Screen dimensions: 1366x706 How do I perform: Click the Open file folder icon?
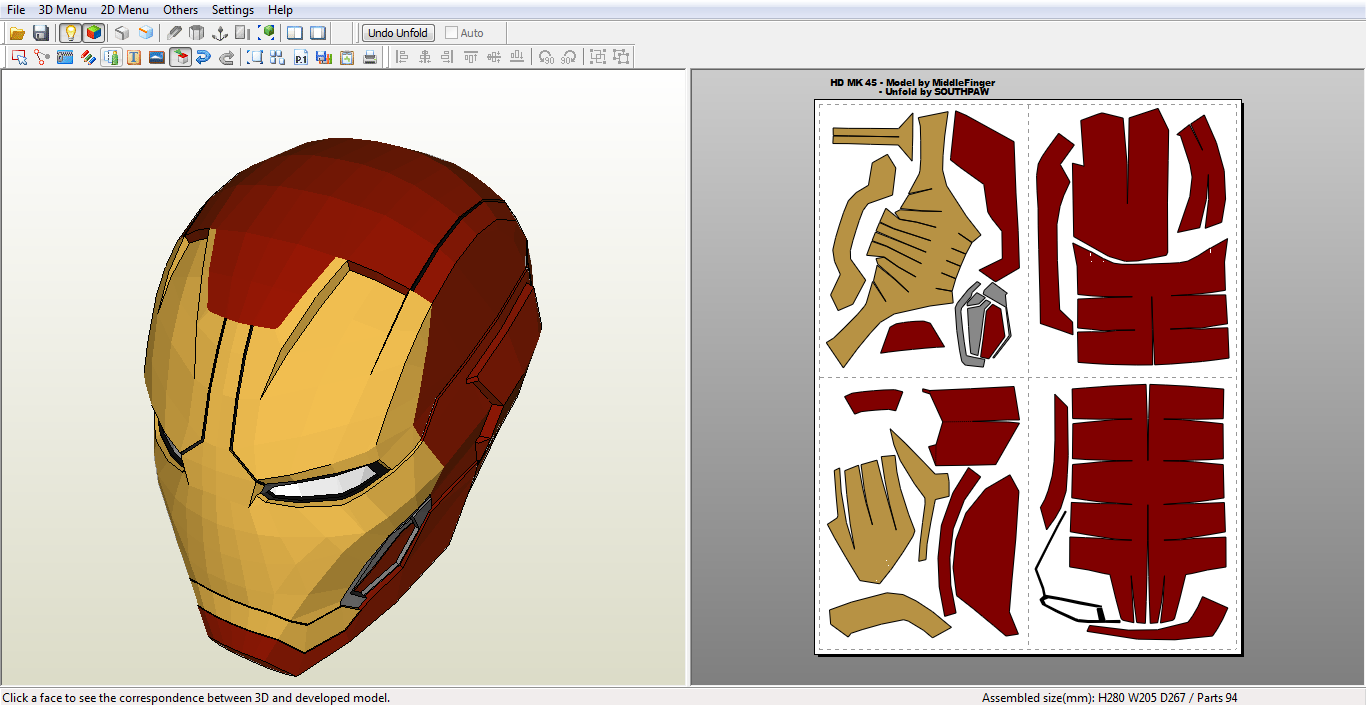(x=17, y=33)
